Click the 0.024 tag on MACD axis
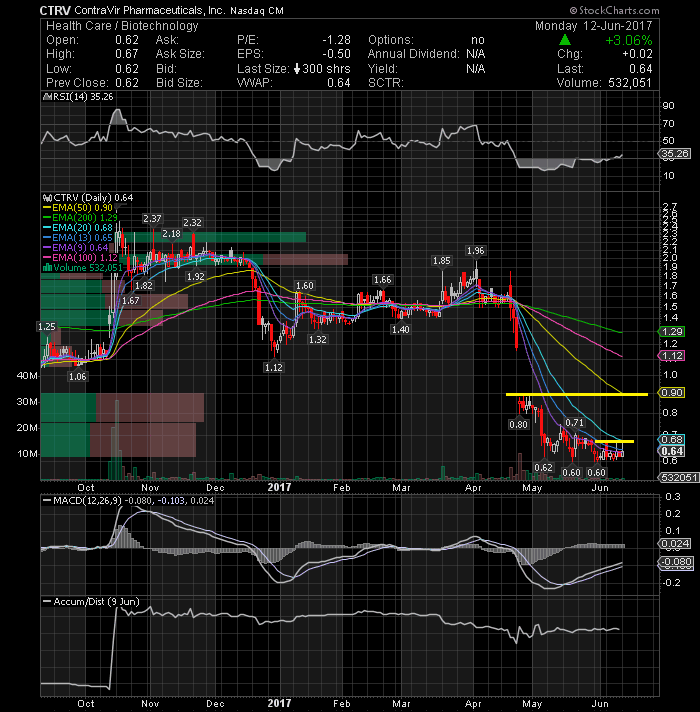This screenshot has height=712, width=700. pyautogui.click(x=675, y=544)
